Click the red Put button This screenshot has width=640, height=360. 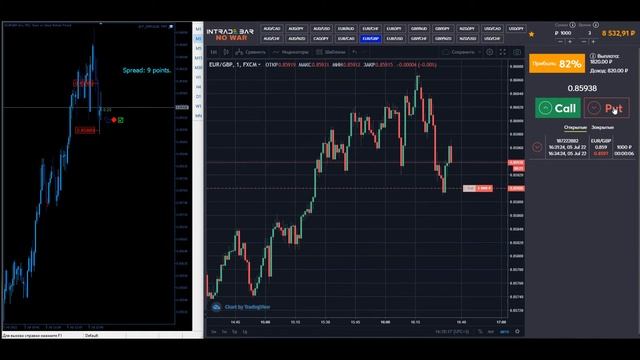(x=607, y=108)
